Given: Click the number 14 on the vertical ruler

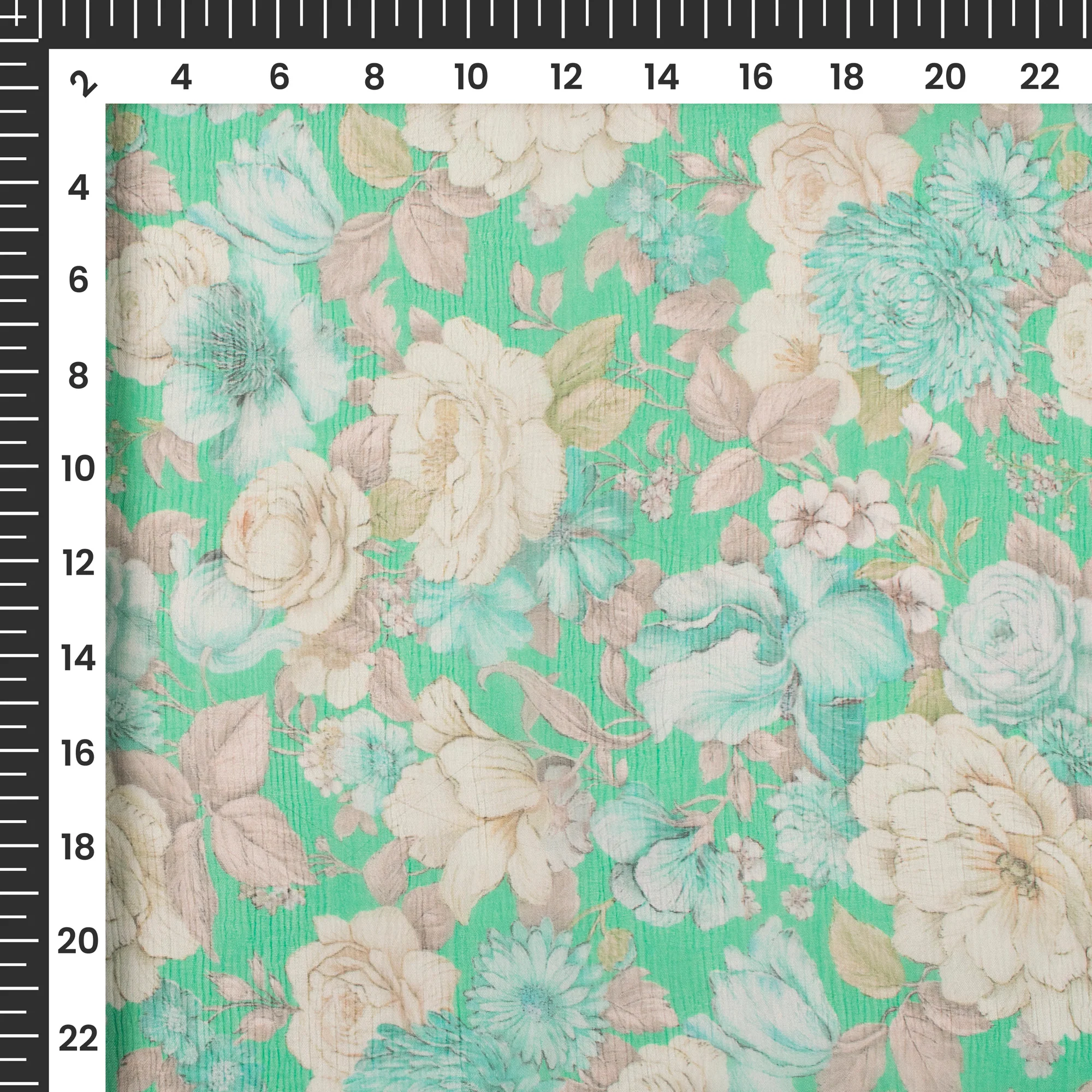Looking at the screenshot, I should pos(78,658).
